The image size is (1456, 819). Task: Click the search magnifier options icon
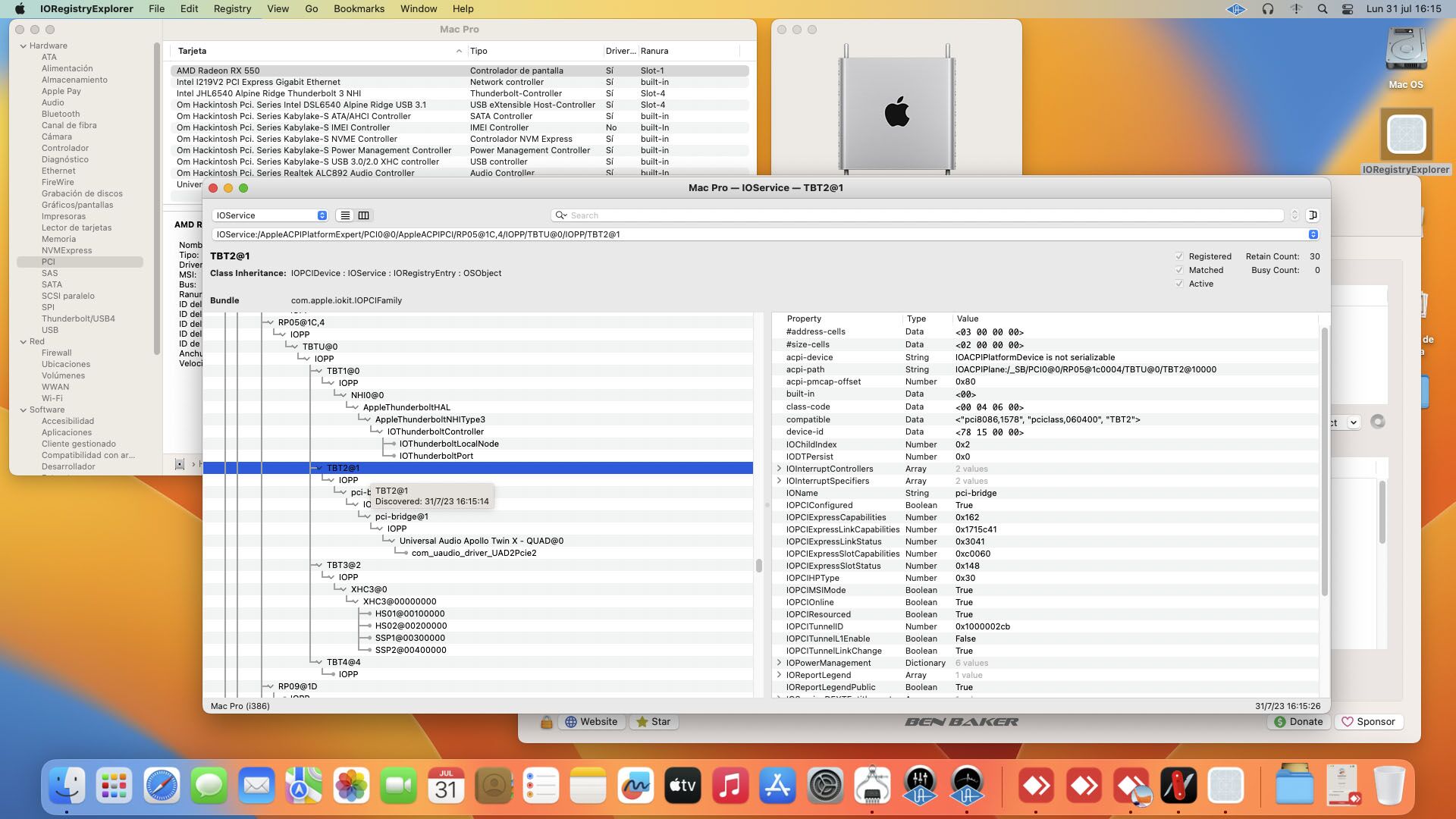click(560, 215)
